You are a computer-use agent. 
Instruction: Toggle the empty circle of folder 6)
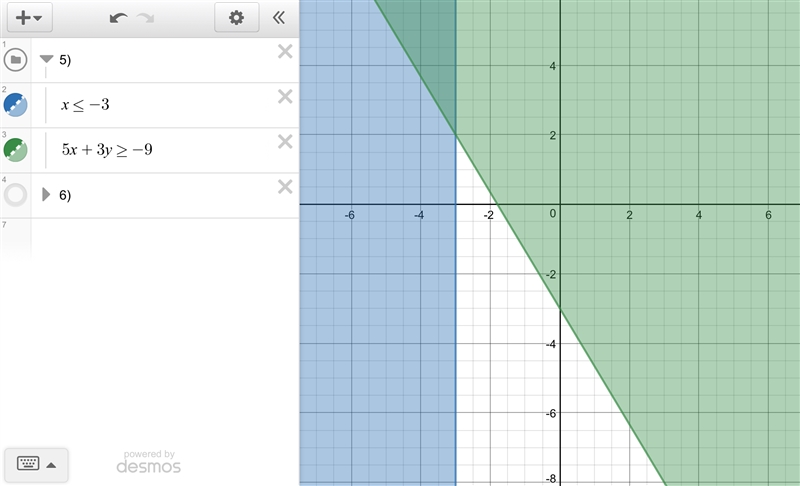pos(15,195)
